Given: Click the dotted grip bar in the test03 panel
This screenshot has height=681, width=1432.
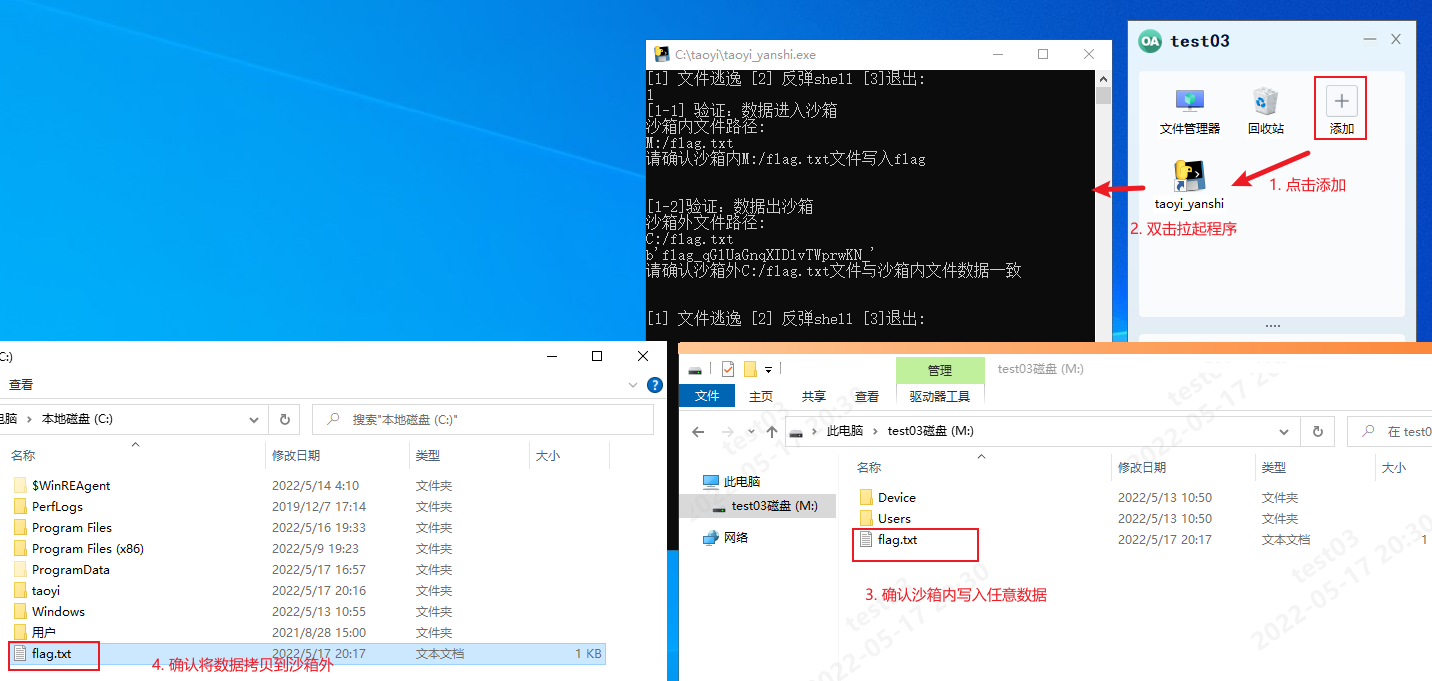Looking at the screenshot, I should tap(1272, 326).
